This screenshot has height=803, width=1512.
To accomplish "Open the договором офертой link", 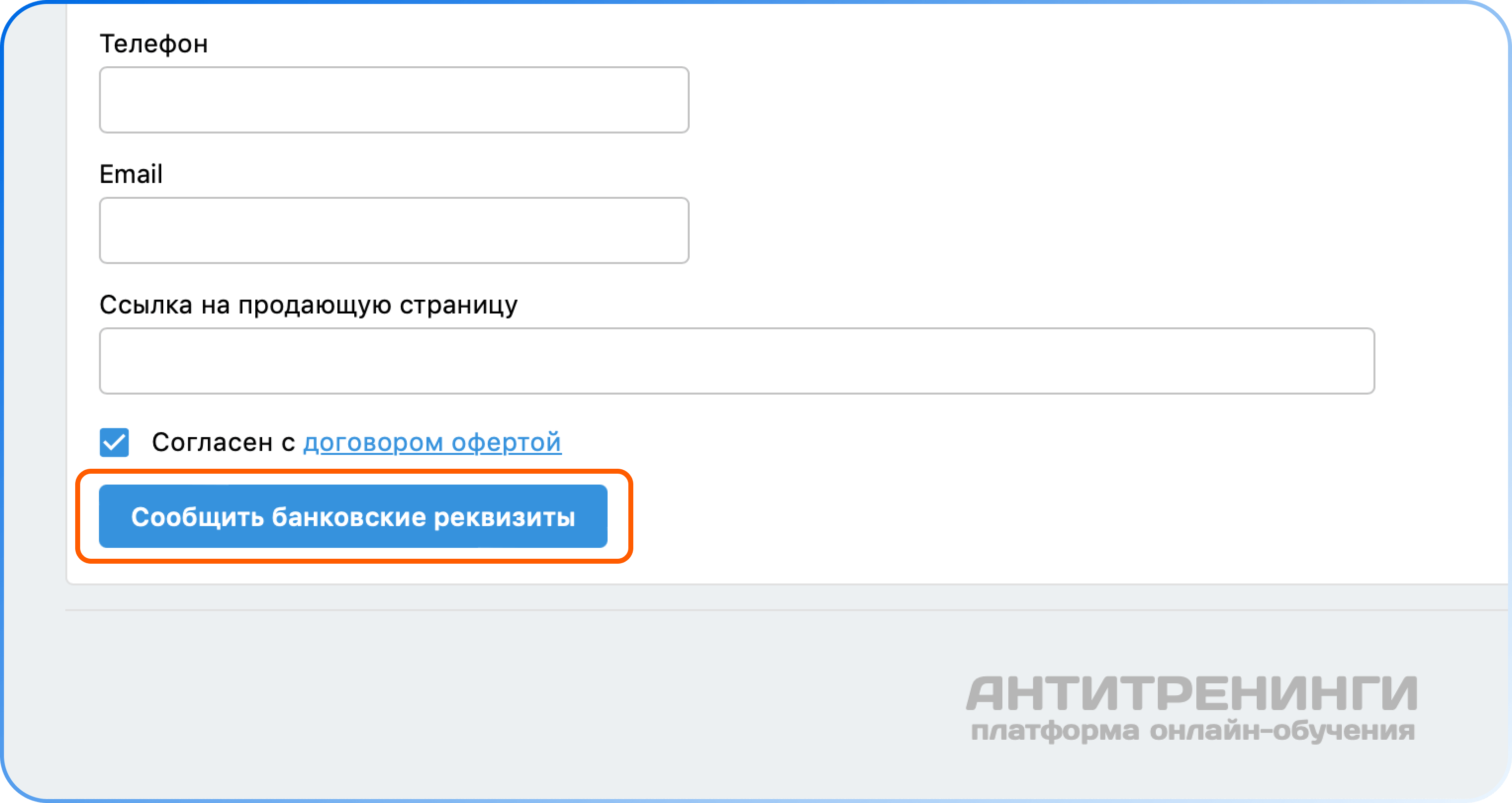I will pos(432,442).
